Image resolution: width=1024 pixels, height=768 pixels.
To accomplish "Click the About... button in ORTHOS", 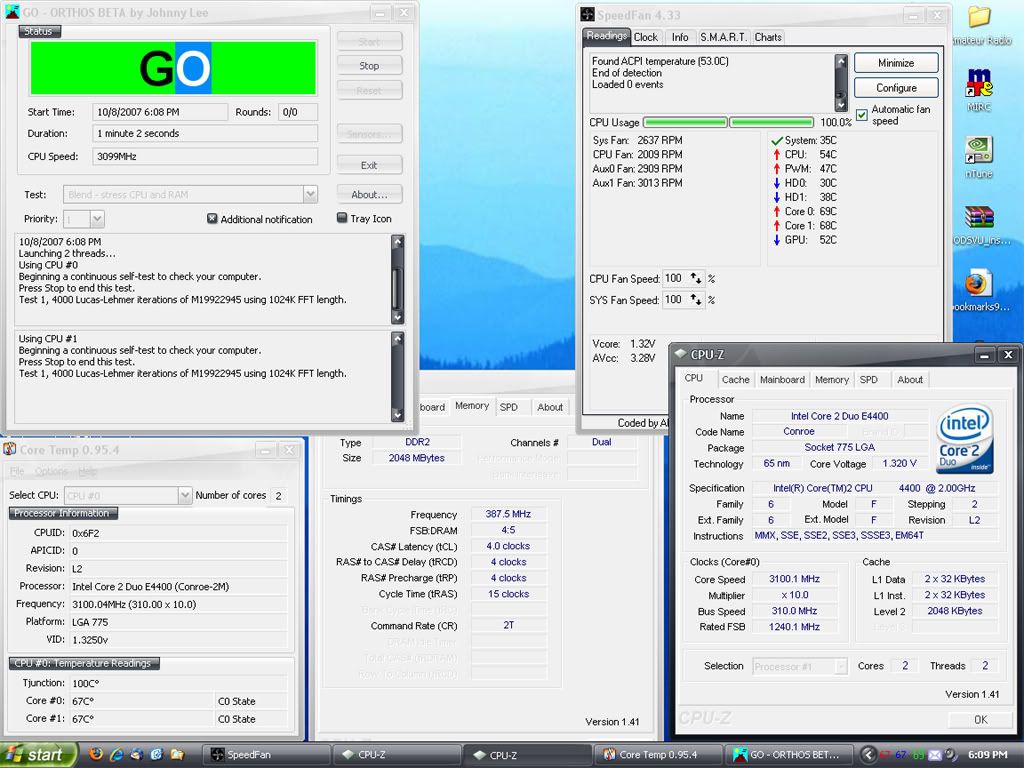I will click(x=369, y=195).
